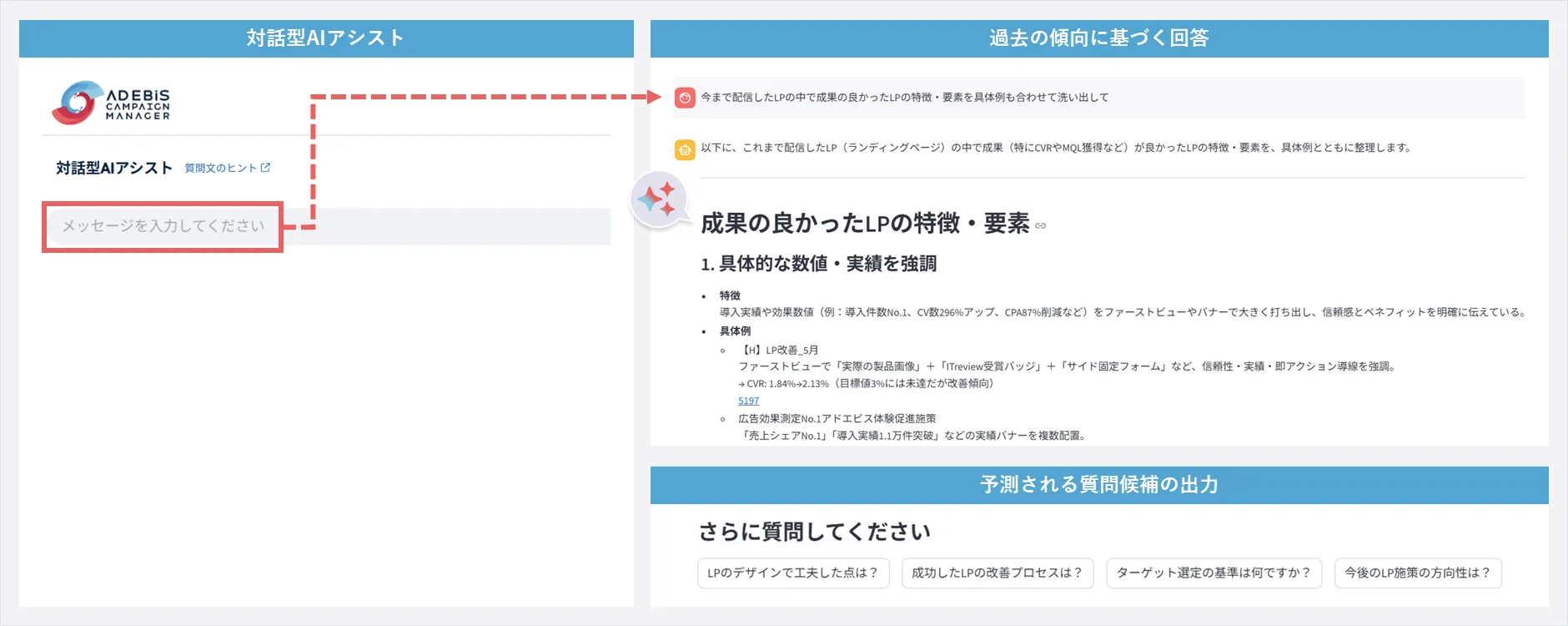Click the 予測される質問候補の出力 header banner

point(1098,485)
